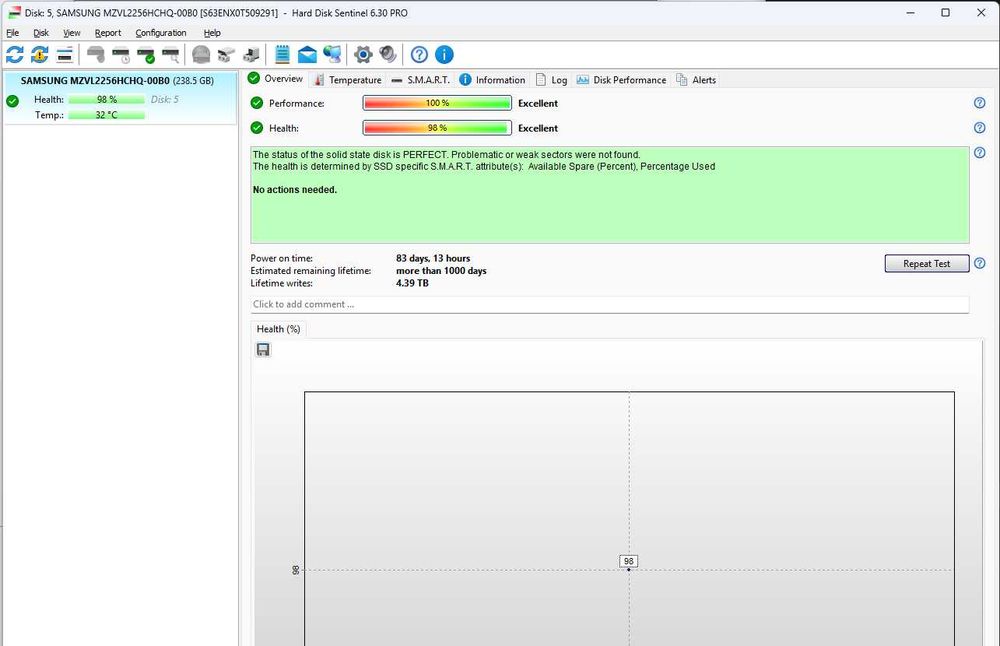Switch to the Temperature tab
The image size is (1000, 646).
(348, 80)
